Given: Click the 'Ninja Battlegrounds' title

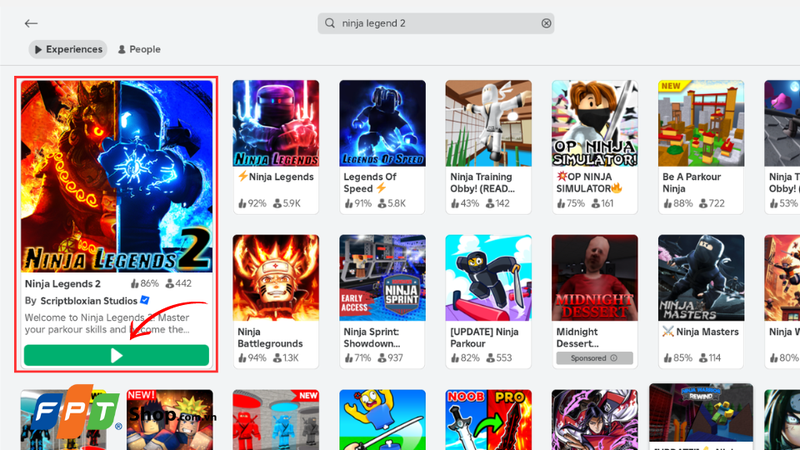Looking at the screenshot, I should click(270, 338).
